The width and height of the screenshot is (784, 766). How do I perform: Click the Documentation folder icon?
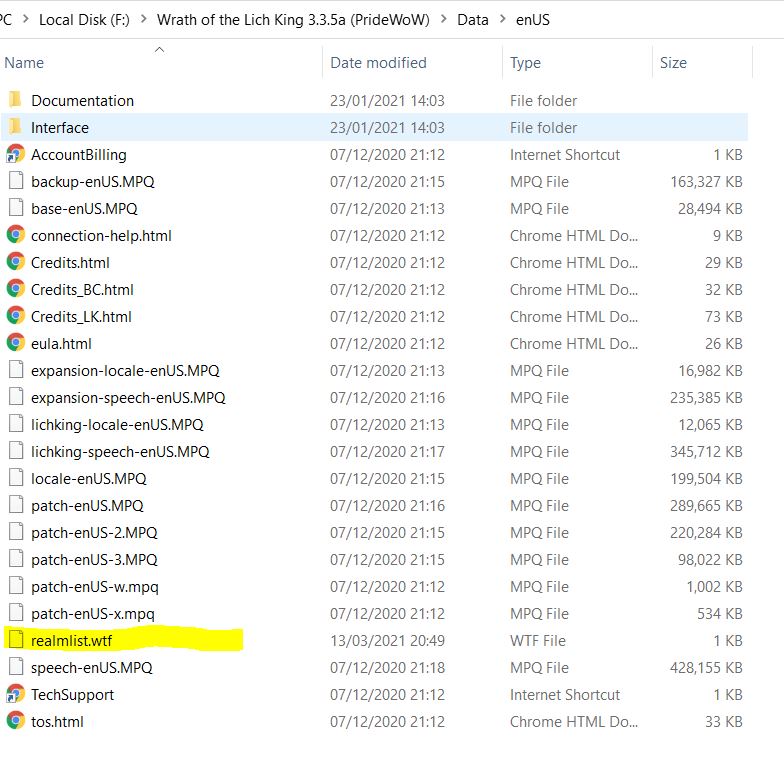(x=16, y=100)
